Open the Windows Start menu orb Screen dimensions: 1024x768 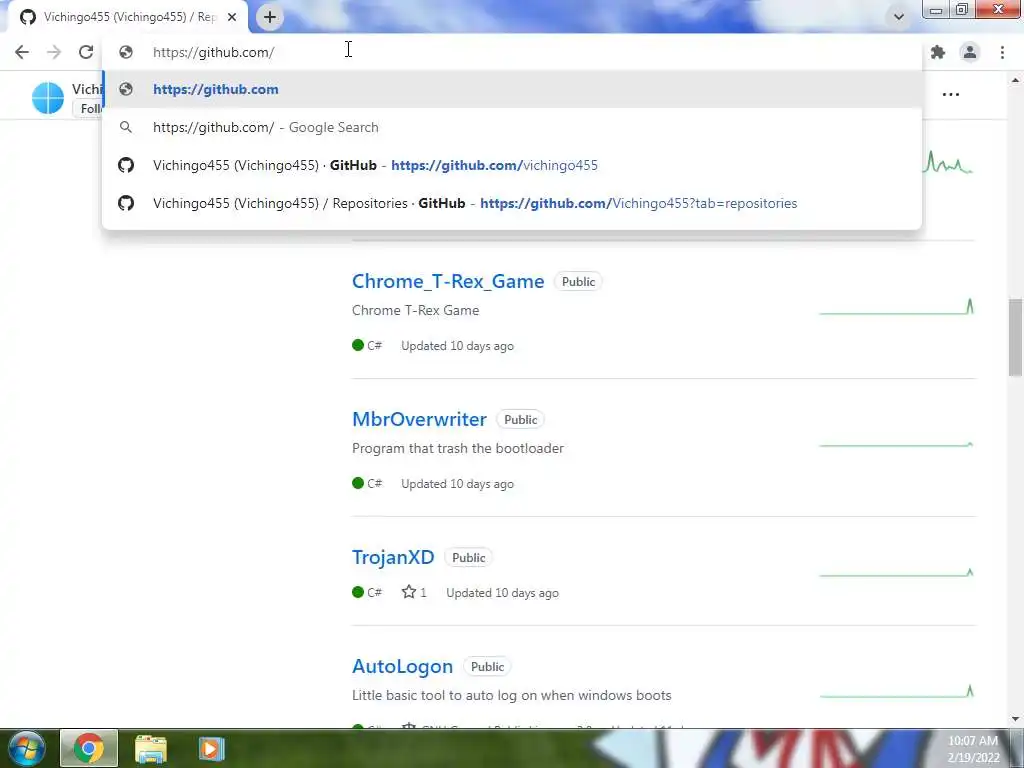point(27,748)
